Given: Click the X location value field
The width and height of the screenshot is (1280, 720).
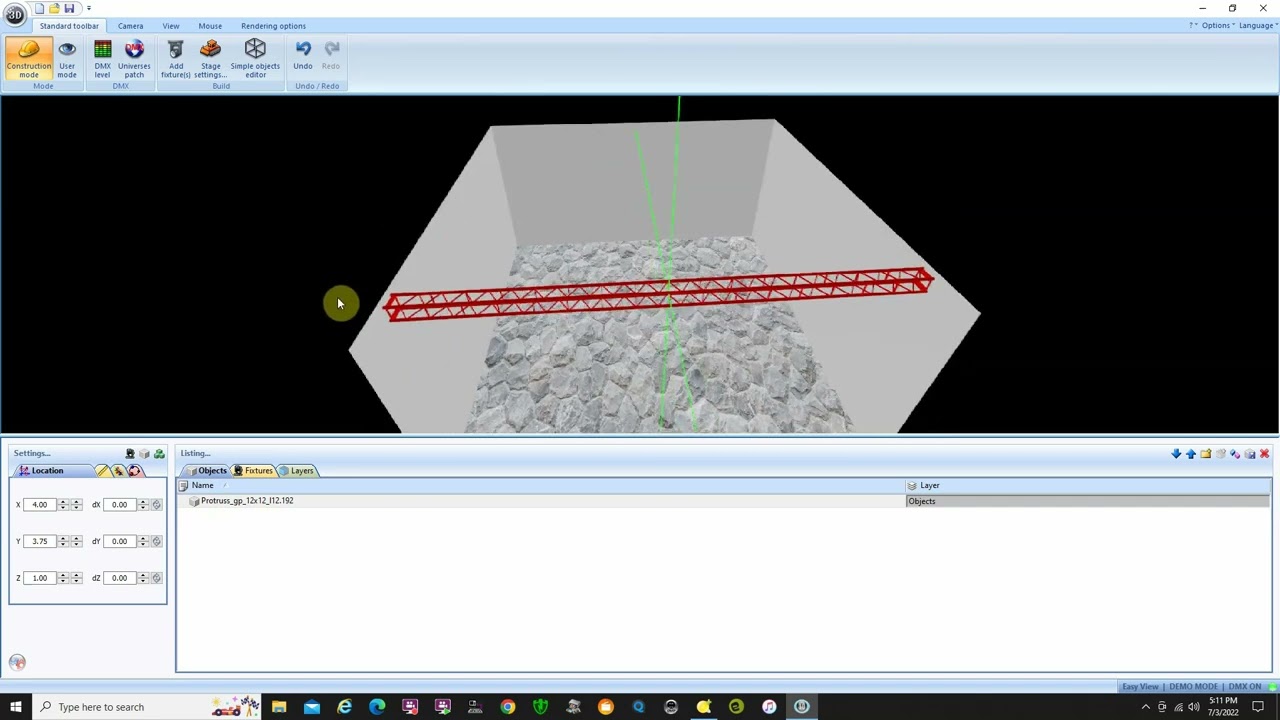Looking at the screenshot, I should (x=40, y=505).
